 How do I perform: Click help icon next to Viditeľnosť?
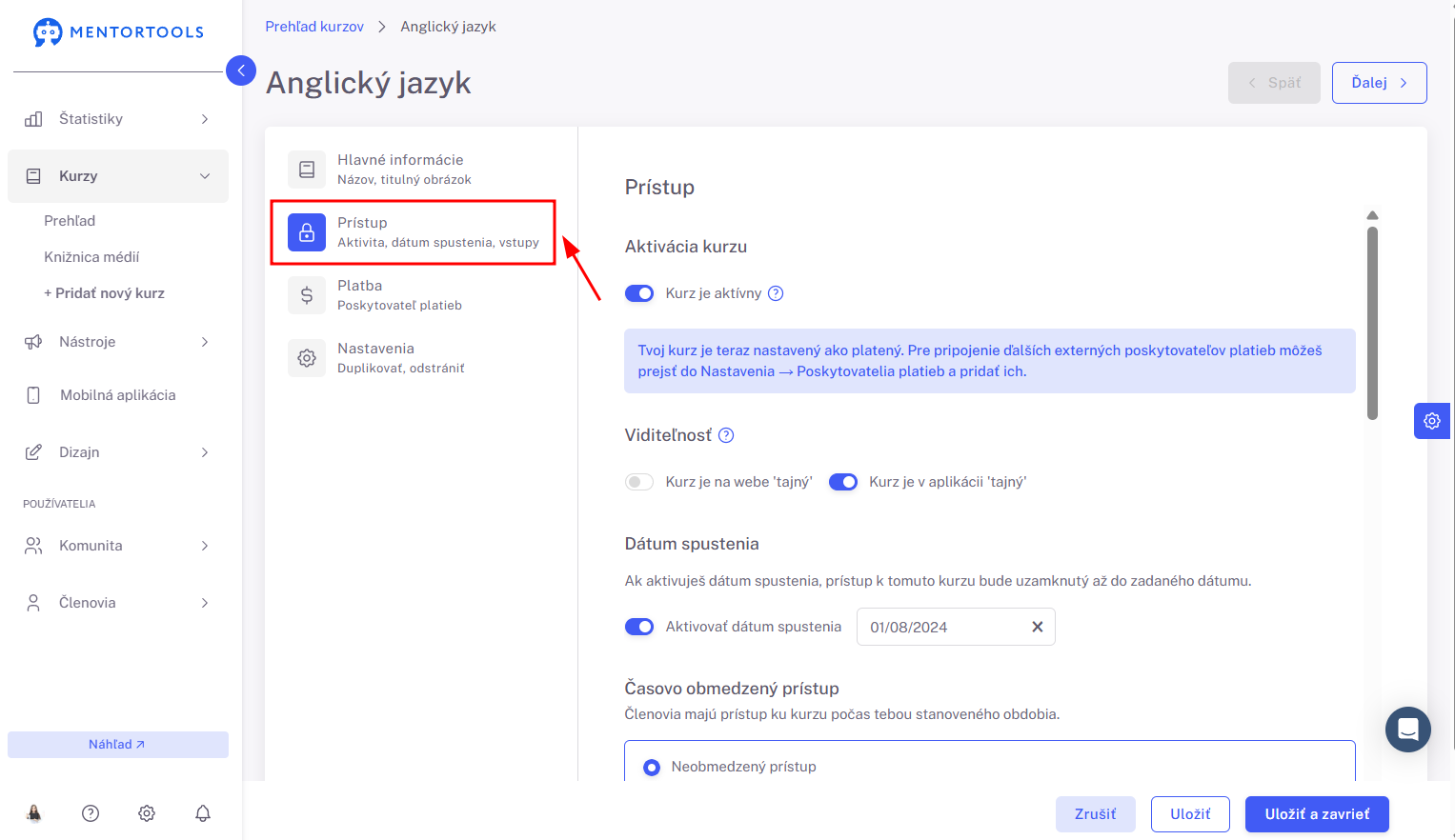pos(726,435)
